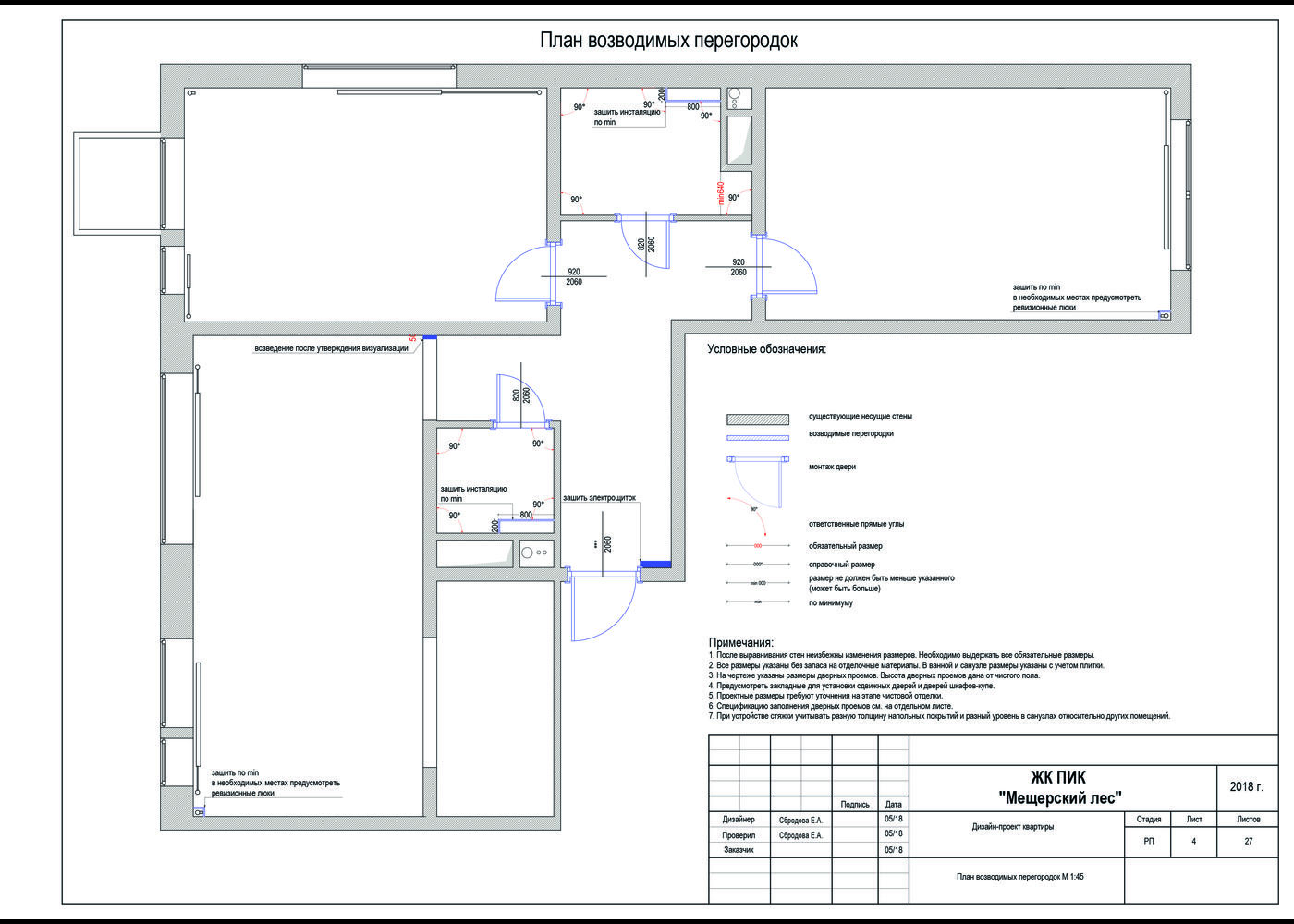Click the blue electrical panel marker
The image size is (1294, 924).
pyautogui.click(x=655, y=564)
